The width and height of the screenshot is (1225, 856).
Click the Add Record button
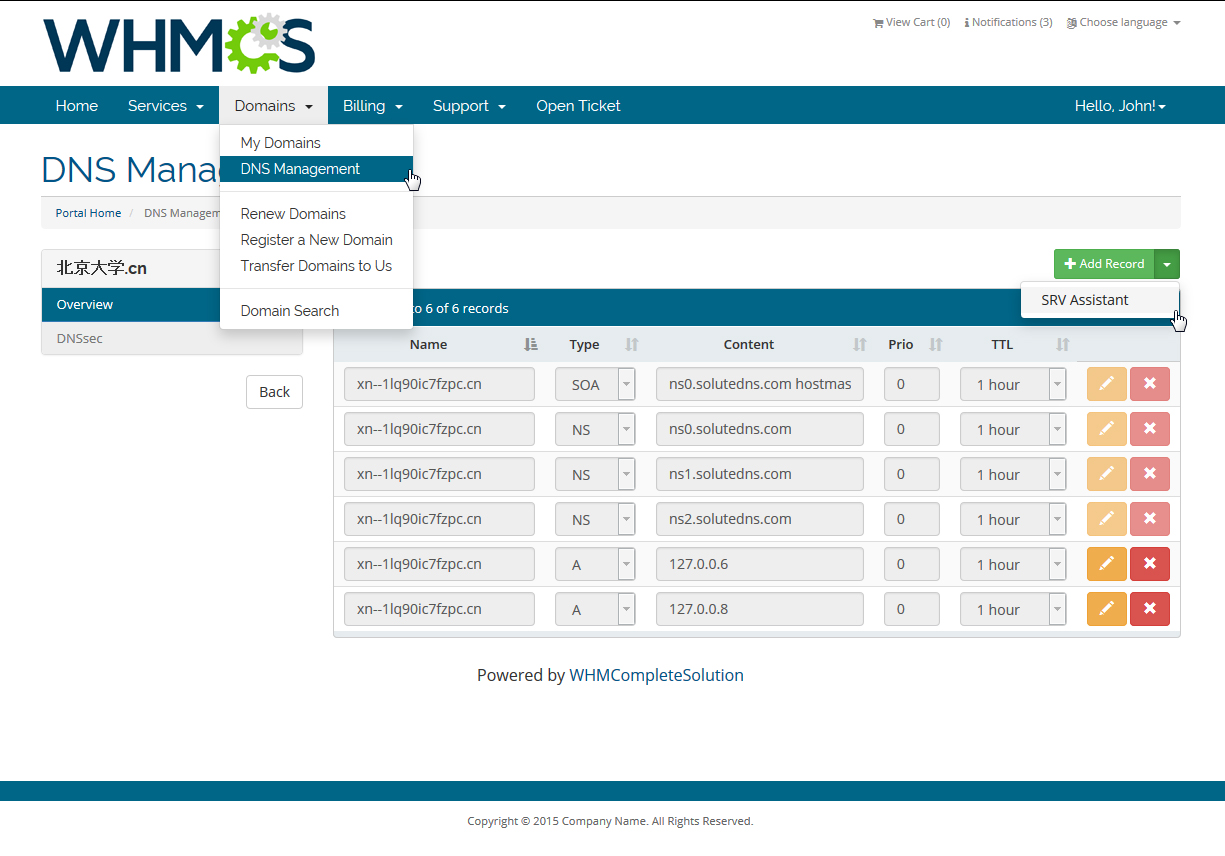point(1104,264)
